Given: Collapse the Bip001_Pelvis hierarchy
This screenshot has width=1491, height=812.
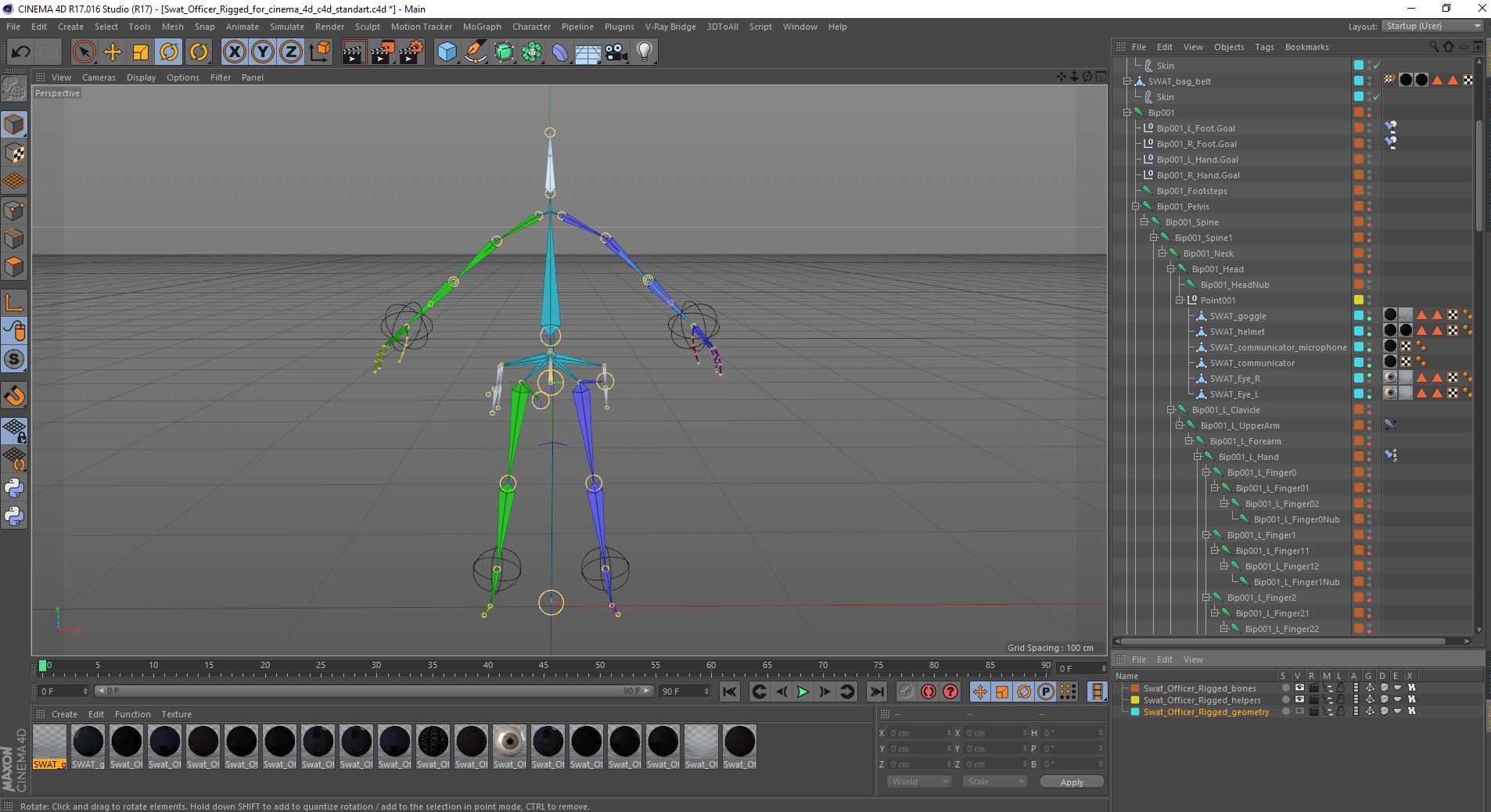Looking at the screenshot, I should tap(1136, 207).
